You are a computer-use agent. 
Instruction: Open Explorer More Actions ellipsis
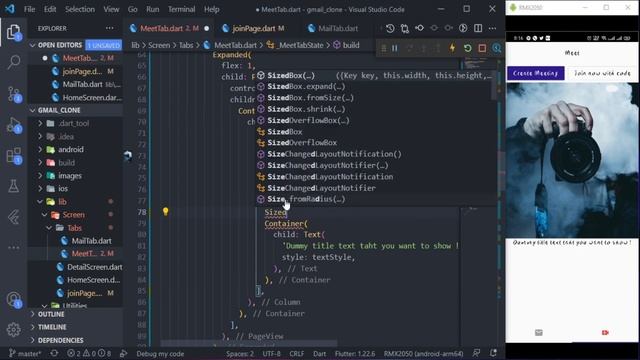click(109, 28)
